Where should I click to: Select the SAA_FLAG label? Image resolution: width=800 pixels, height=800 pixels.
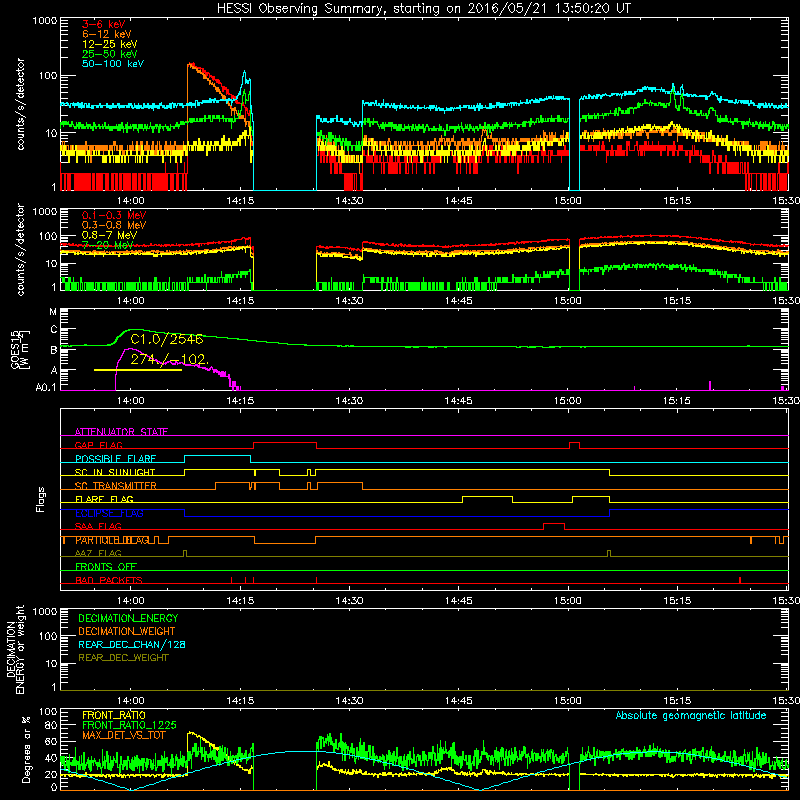click(98, 526)
